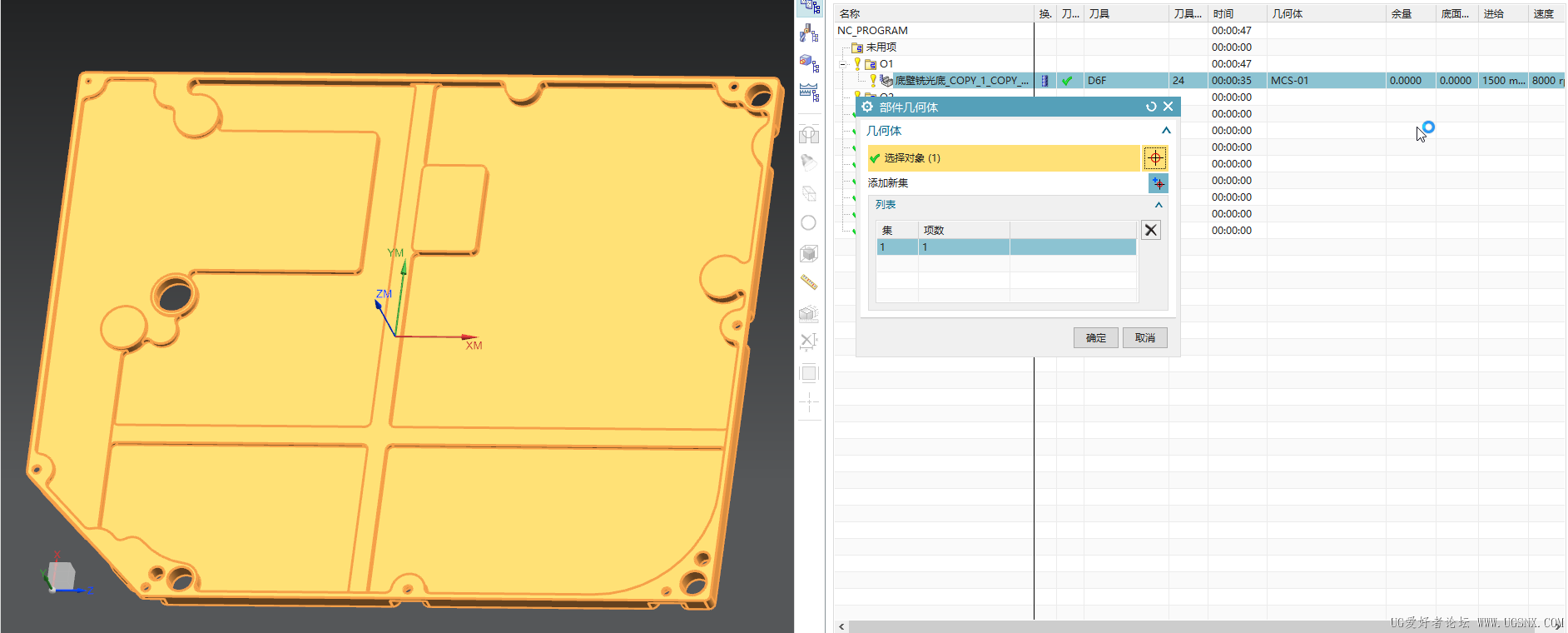Select set 1 row in list

click(1006, 247)
